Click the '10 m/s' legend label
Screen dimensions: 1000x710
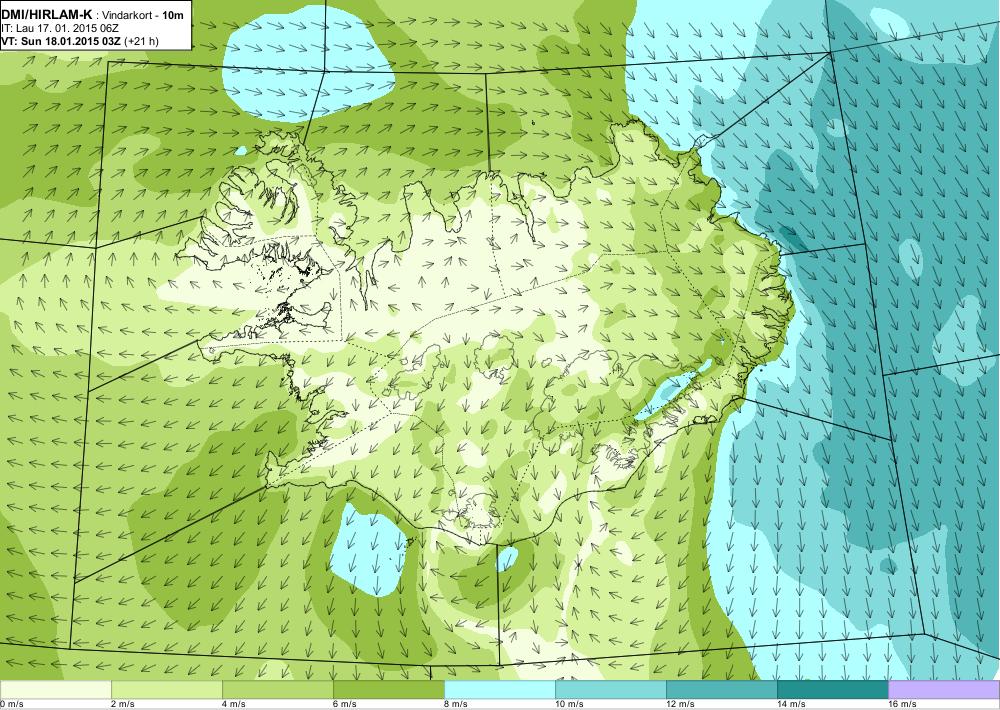(x=569, y=704)
